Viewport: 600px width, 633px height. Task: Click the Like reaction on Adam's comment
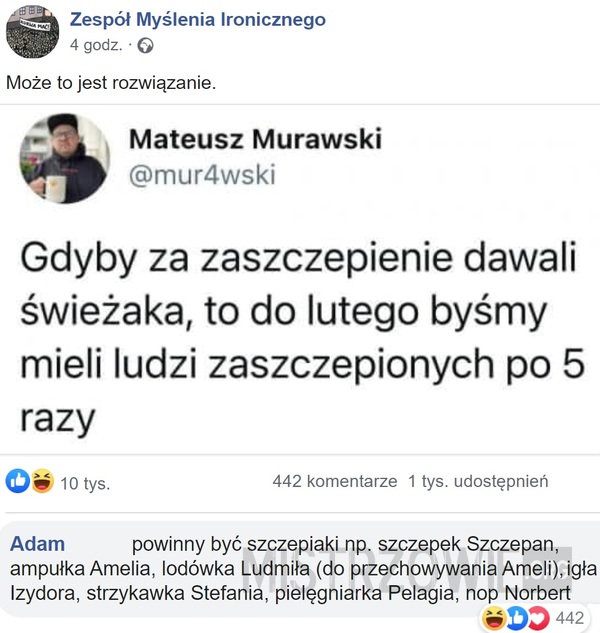tap(516, 618)
